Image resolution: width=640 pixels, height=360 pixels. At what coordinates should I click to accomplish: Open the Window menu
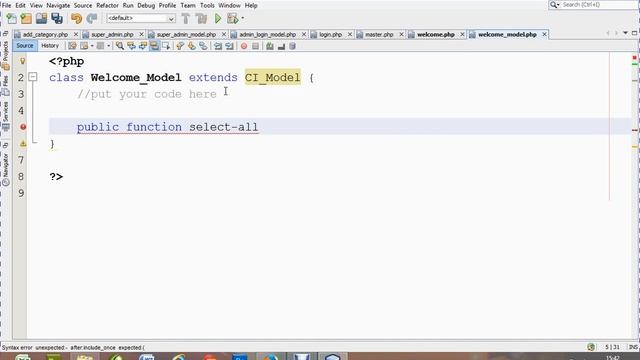coord(229,5)
